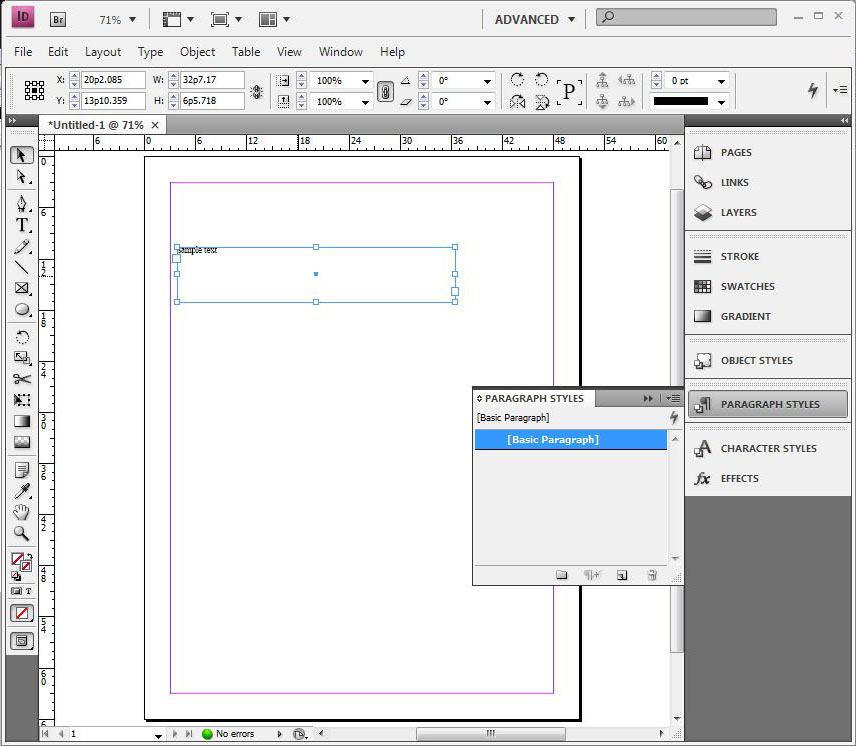Open the File menu

(23, 52)
